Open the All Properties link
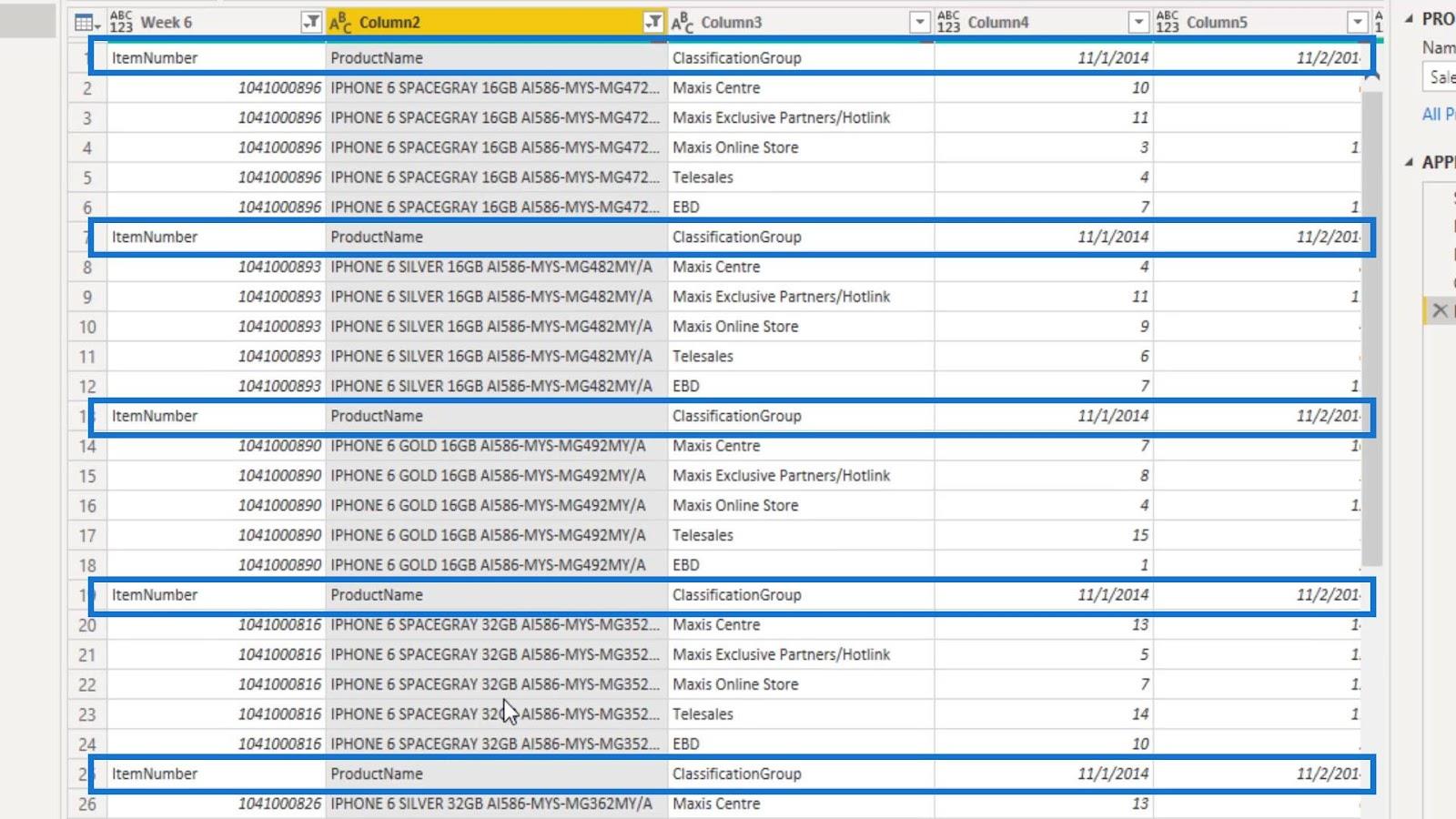This screenshot has height=819, width=1456. [1438, 114]
